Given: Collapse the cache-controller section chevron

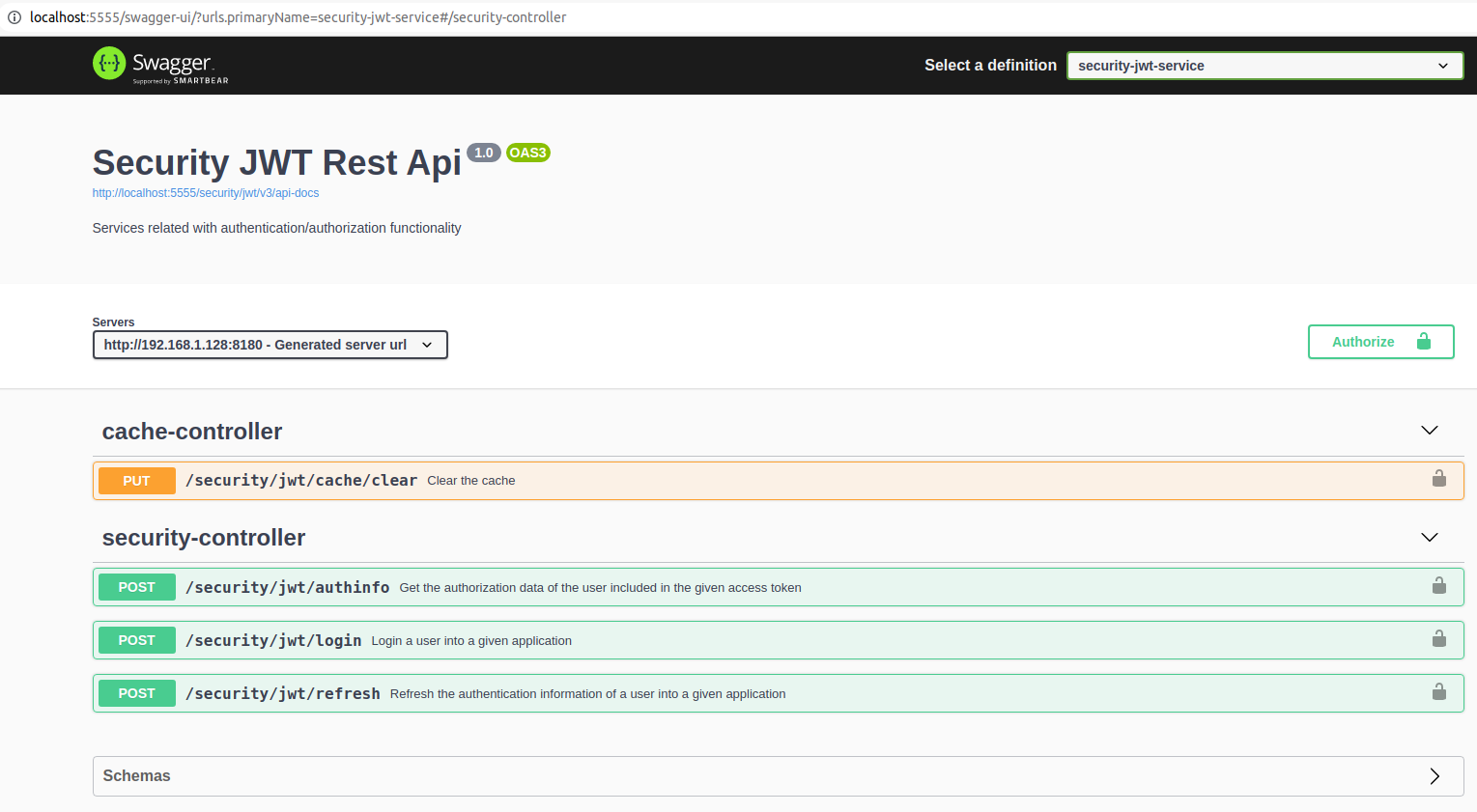Looking at the screenshot, I should click(1429, 431).
